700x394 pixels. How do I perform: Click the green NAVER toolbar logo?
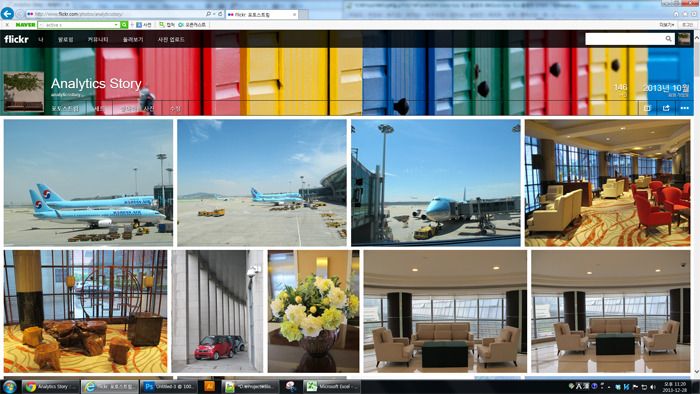(25, 25)
